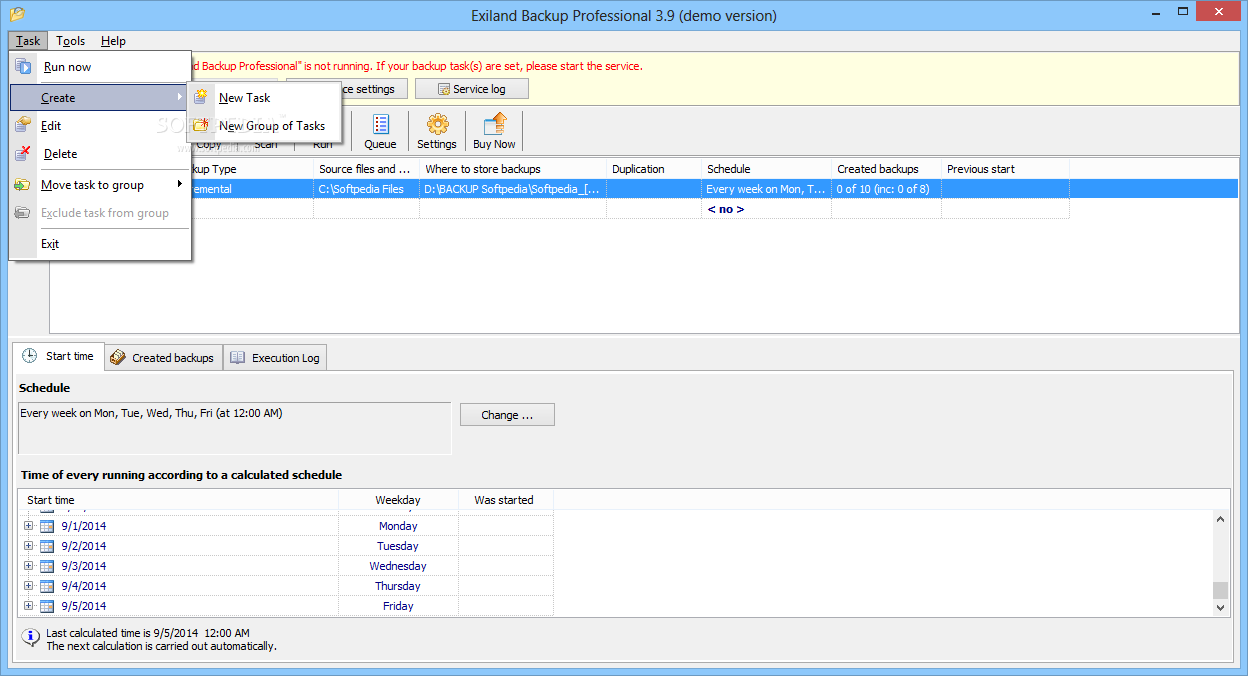Click the schedule list scroll-up arrow
Screen dimensions: 1248x676
[x=1220, y=518]
